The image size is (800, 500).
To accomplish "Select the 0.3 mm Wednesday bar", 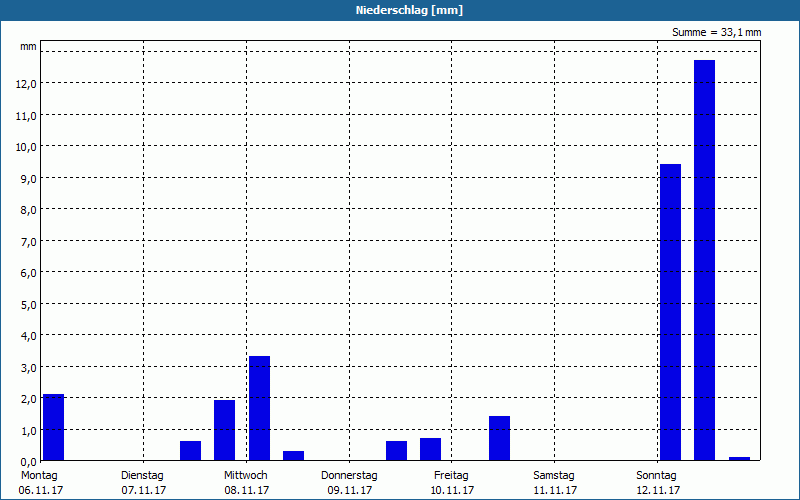I will (x=293, y=456).
